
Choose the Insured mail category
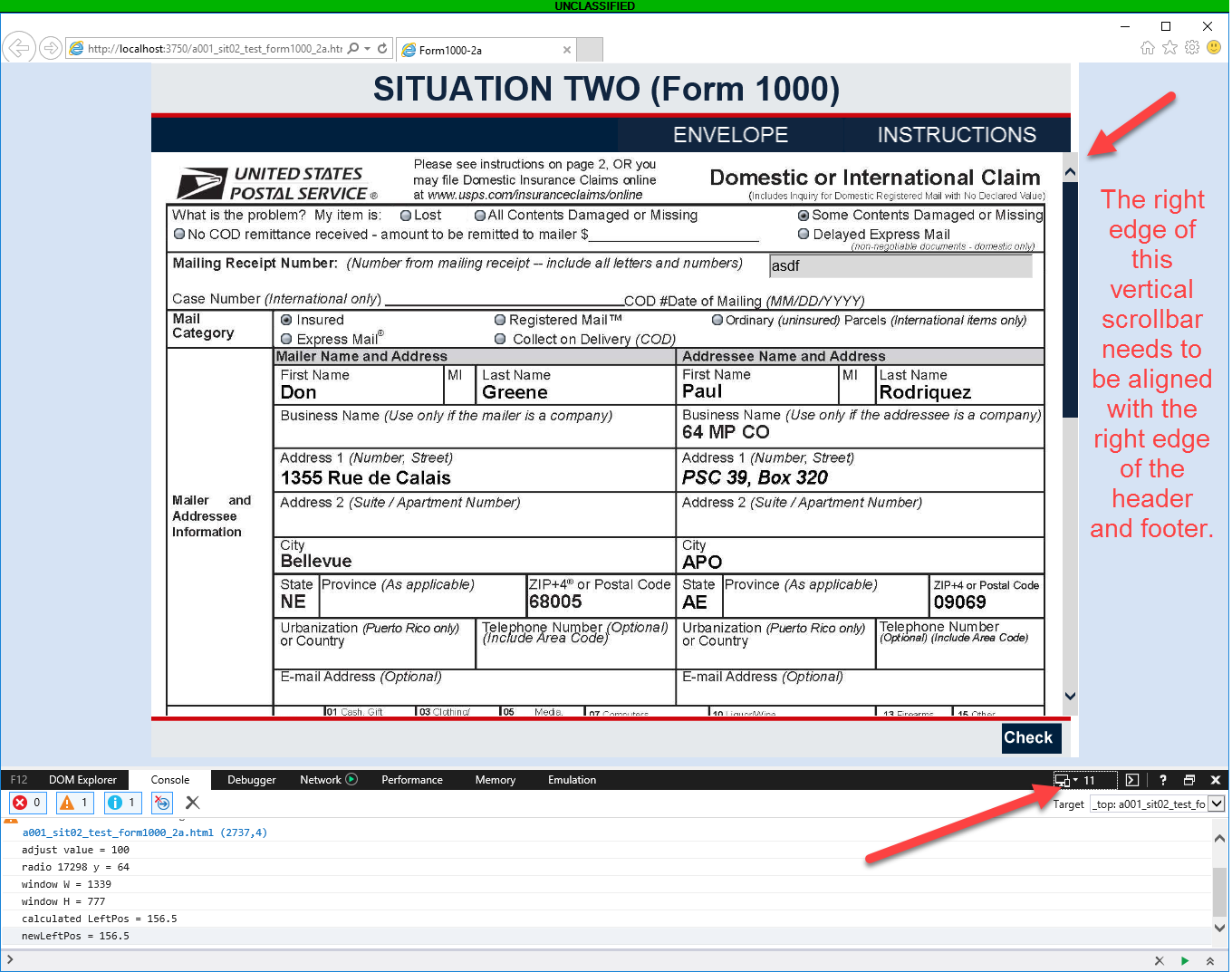286,320
